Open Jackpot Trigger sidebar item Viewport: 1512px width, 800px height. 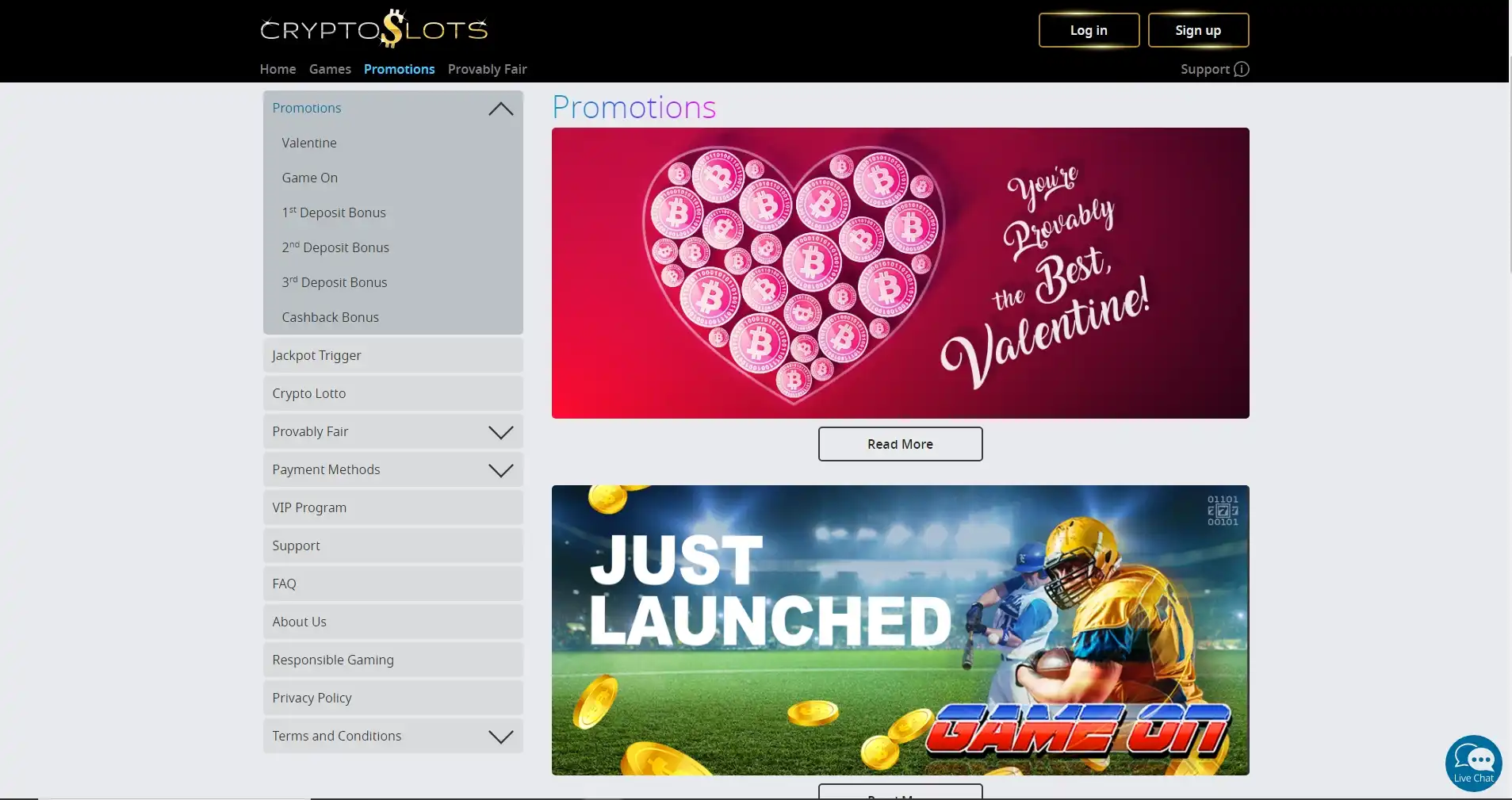(316, 355)
